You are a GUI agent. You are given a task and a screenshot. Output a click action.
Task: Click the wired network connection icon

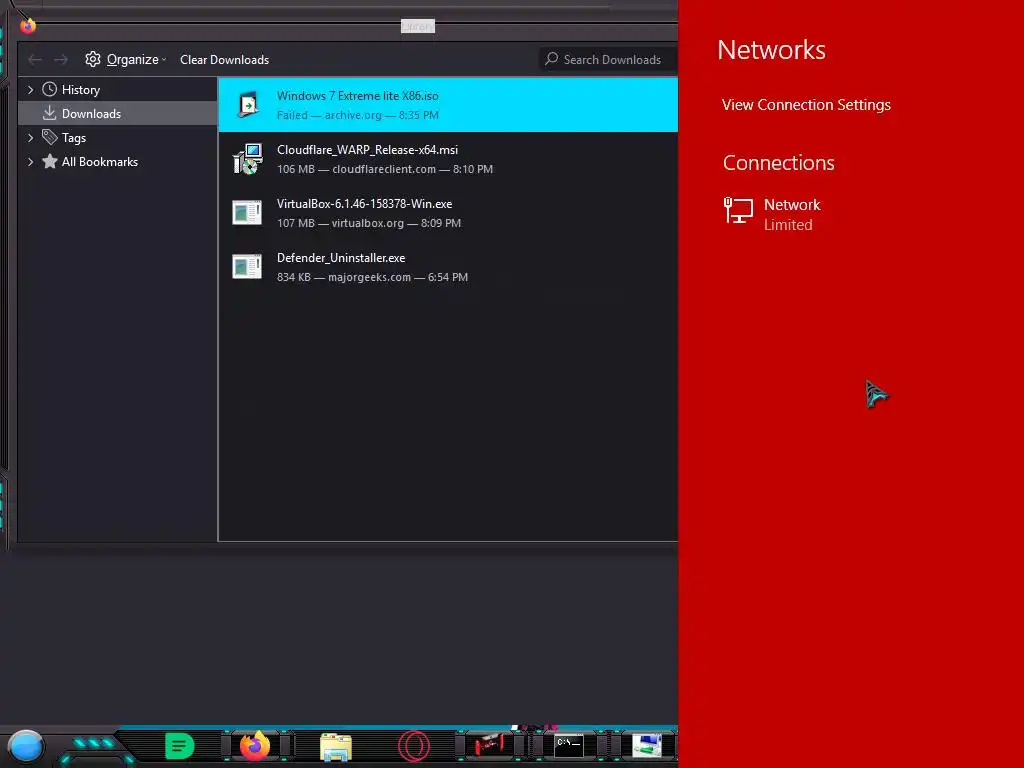[x=739, y=211]
